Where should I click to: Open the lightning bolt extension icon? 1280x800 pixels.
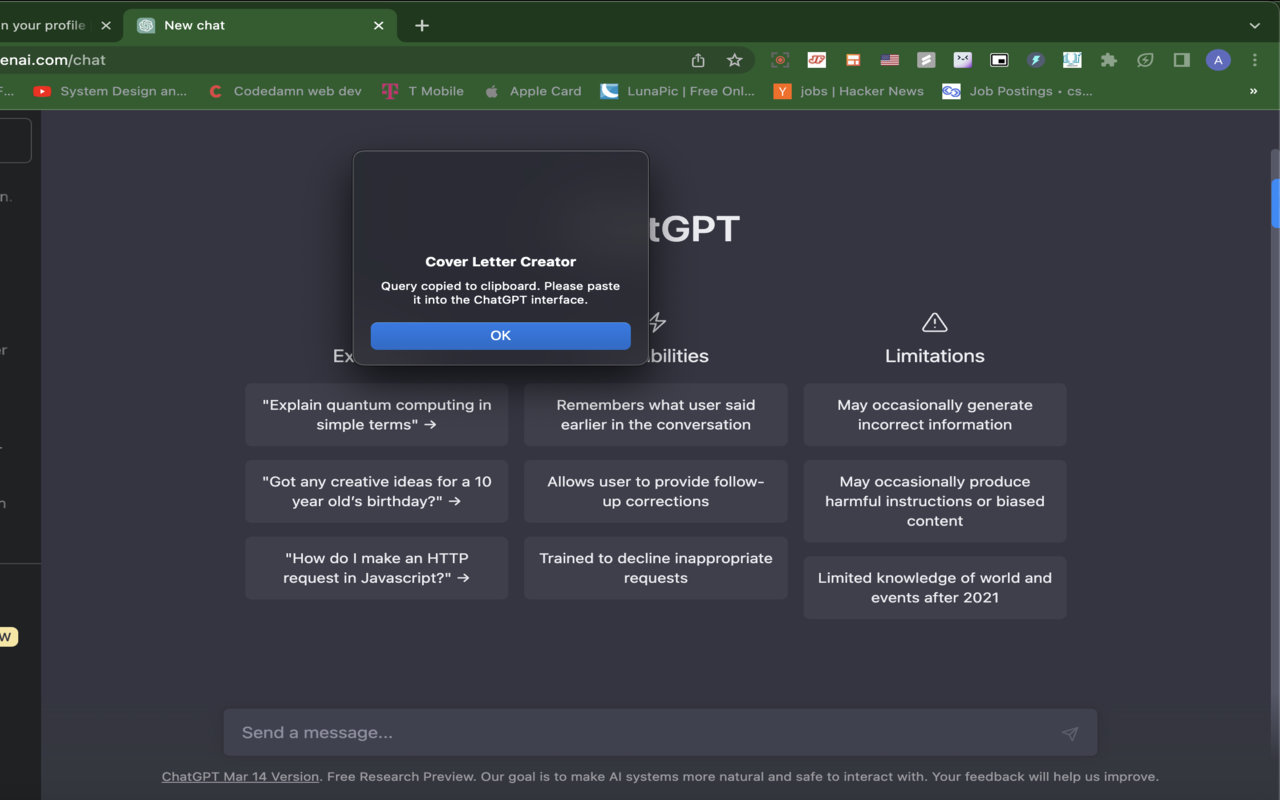[x=1035, y=60]
